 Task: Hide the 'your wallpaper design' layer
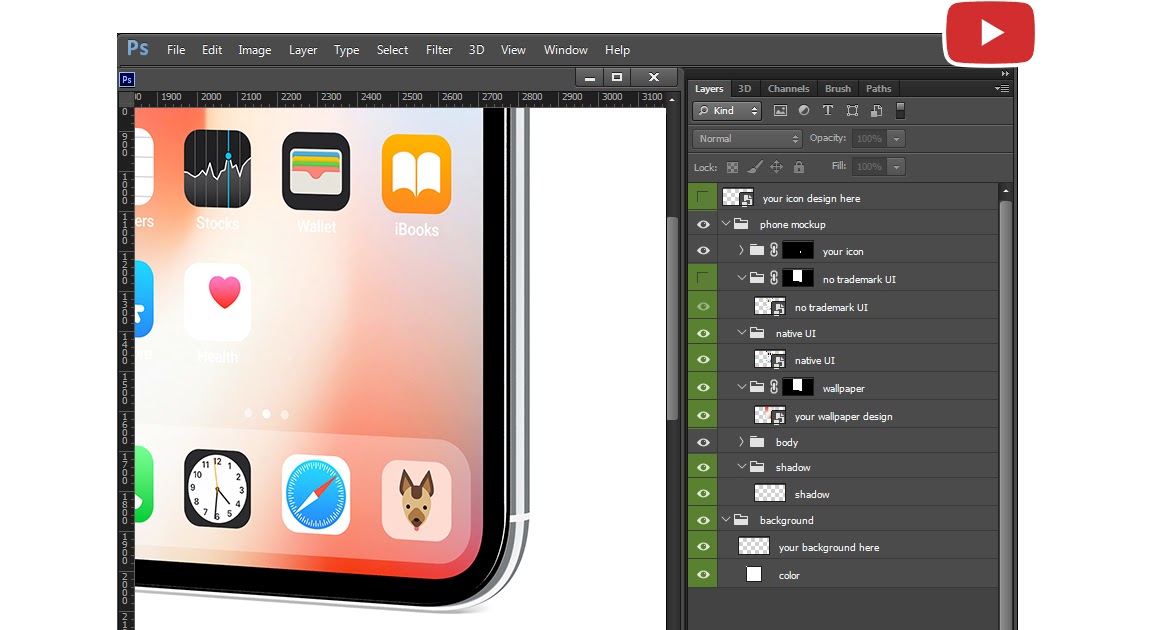[702, 416]
